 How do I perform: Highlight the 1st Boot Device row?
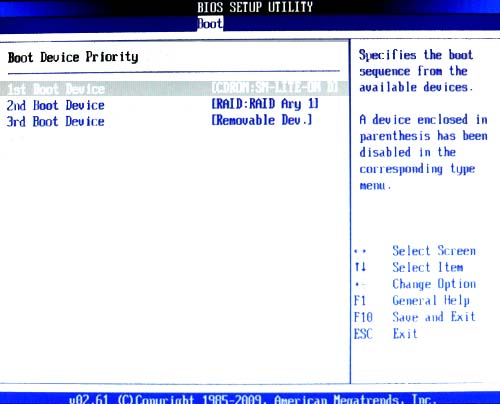point(174,89)
